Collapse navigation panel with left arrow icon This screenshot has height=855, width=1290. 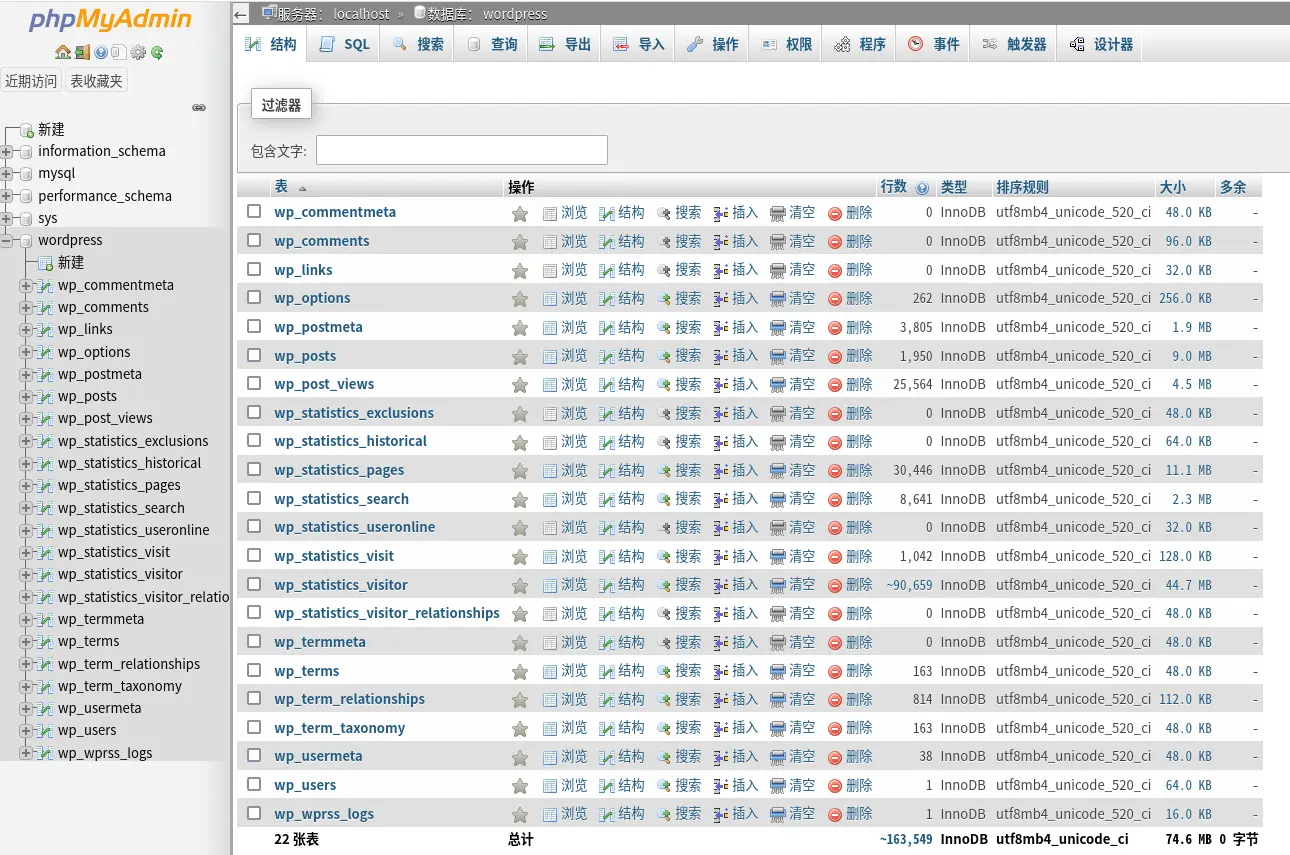[x=241, y=14]
